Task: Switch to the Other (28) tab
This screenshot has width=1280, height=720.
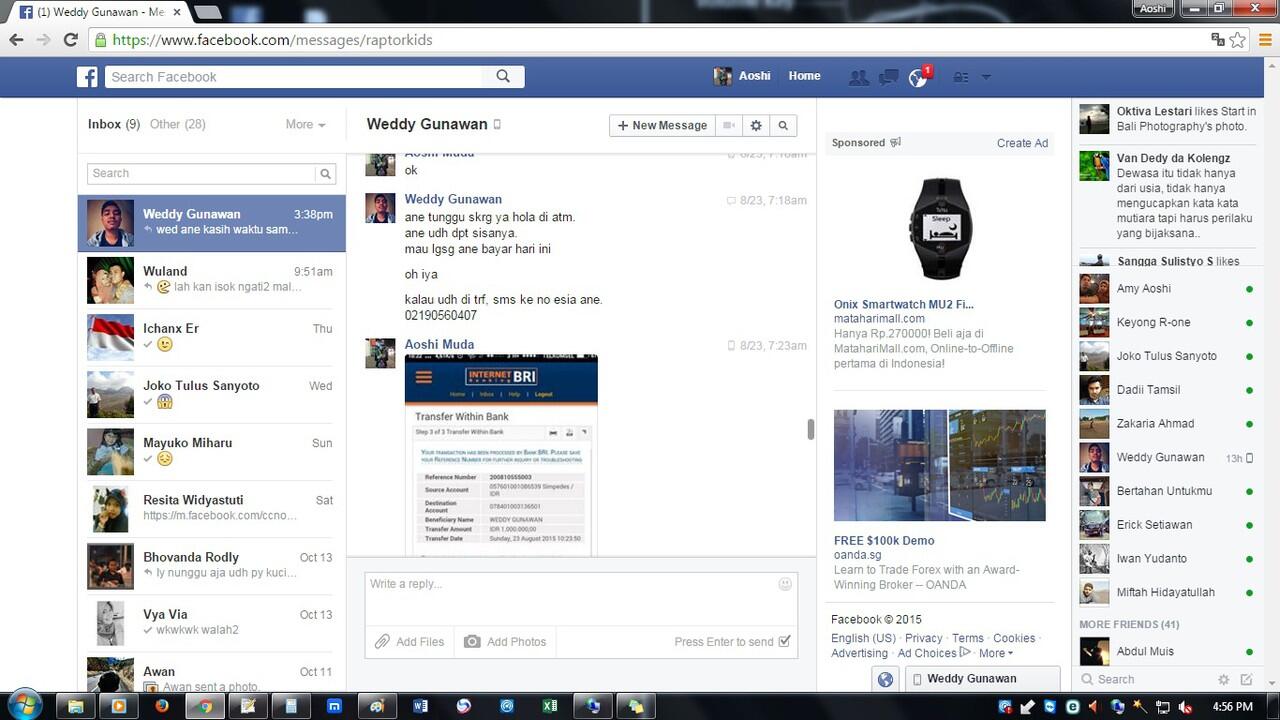Action: pos(177,124)
